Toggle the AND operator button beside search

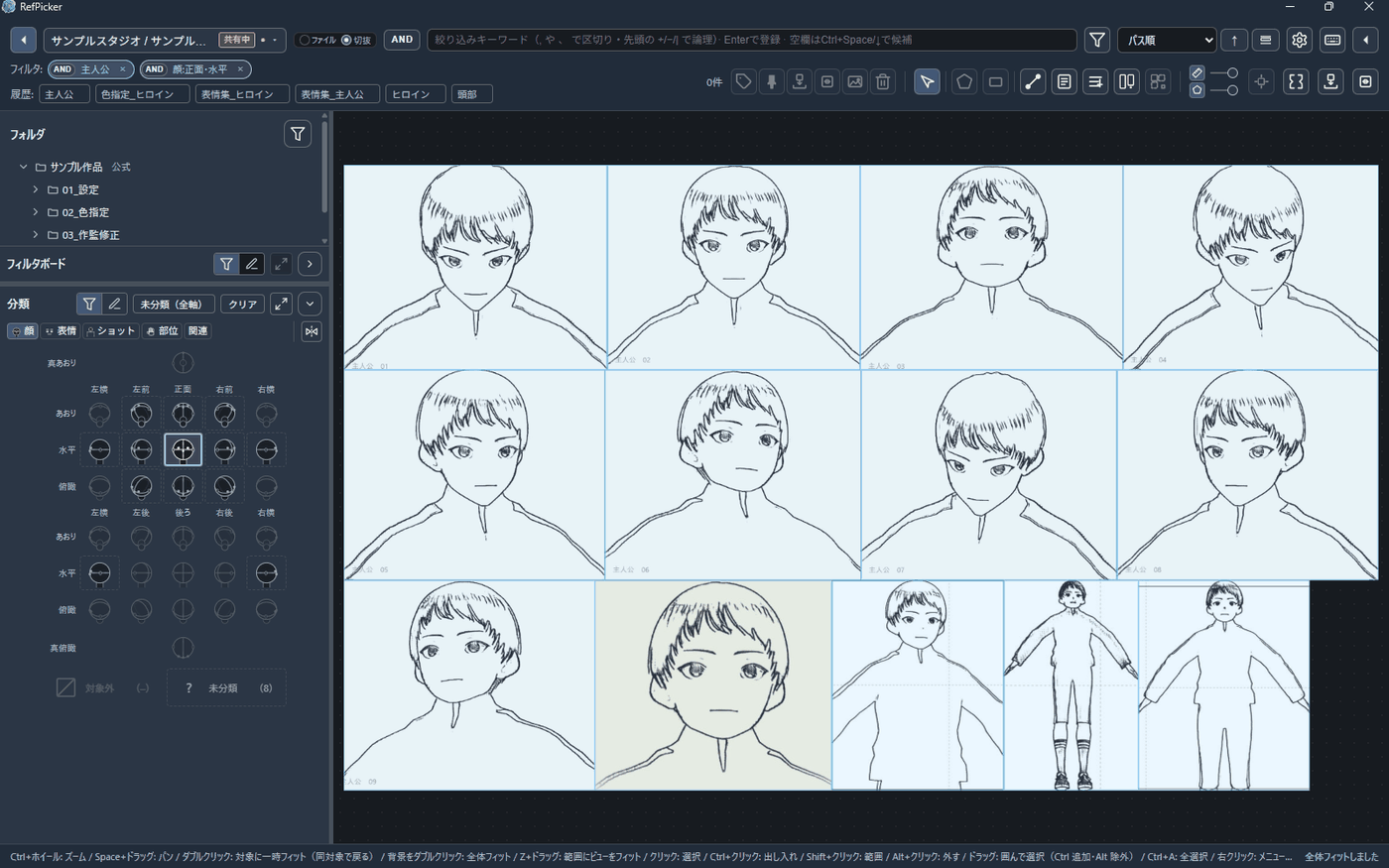point(402,40)
